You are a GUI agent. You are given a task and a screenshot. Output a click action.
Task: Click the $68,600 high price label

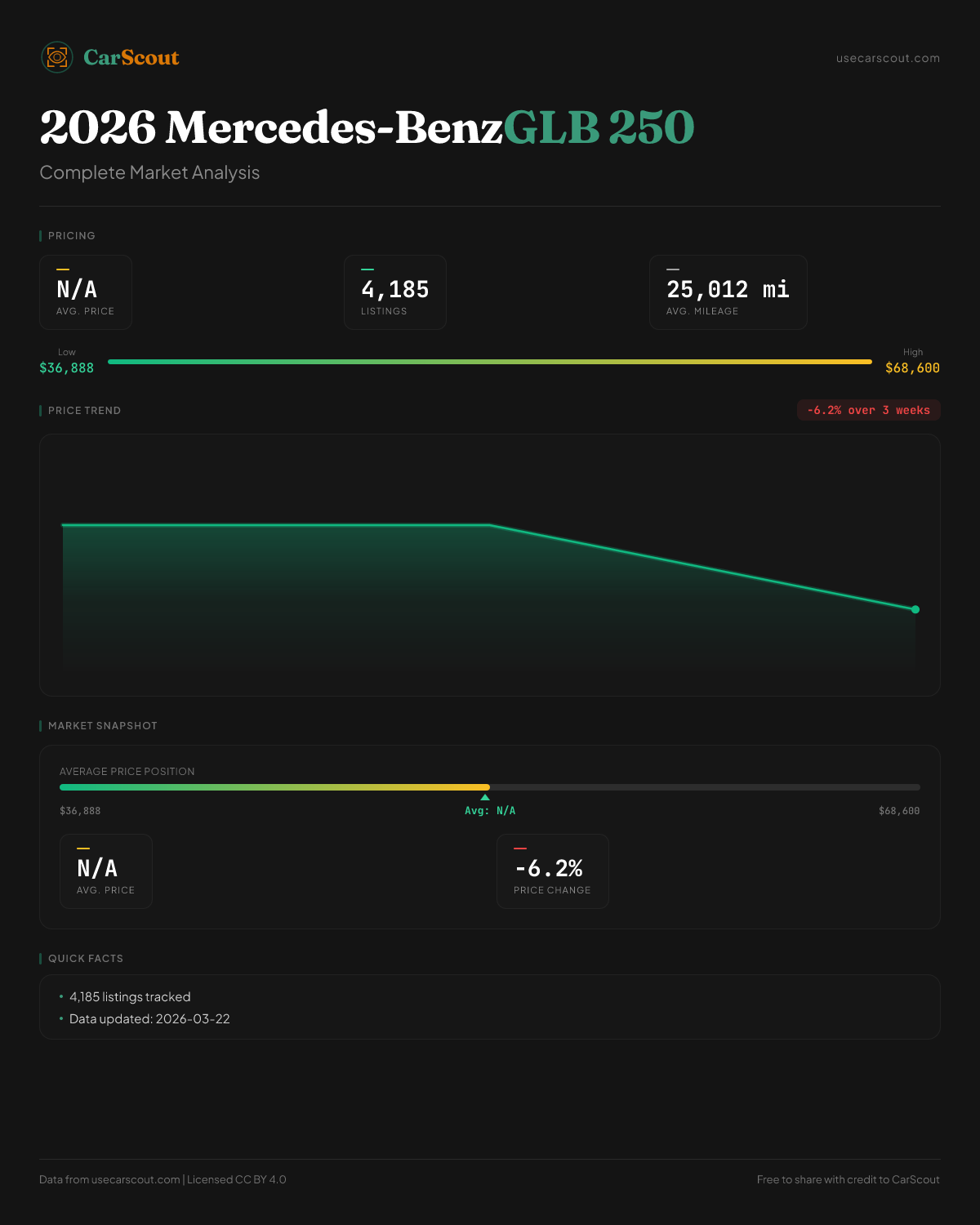click(912, 368)
